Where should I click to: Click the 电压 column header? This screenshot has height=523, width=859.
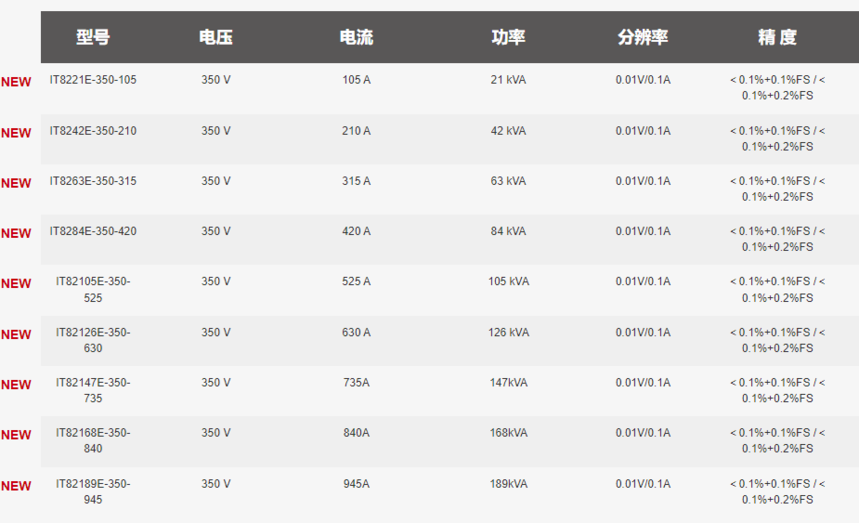click(216, 37)
